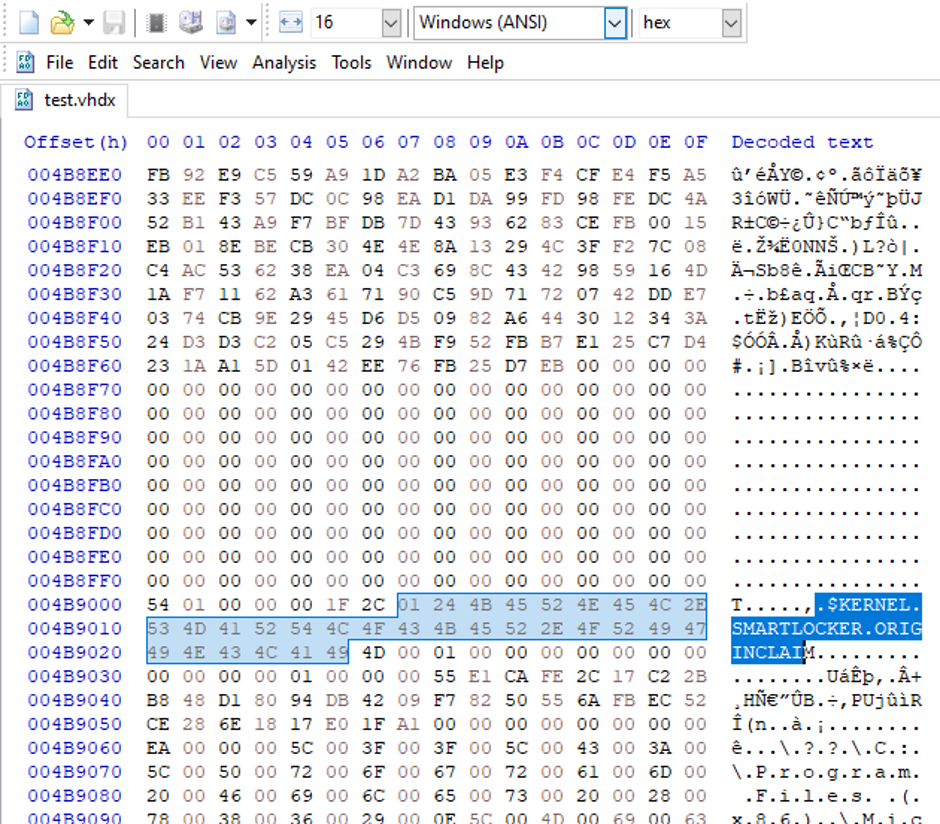Click the Open disk icon
The image size is (940, 824).
click(191, 23)
